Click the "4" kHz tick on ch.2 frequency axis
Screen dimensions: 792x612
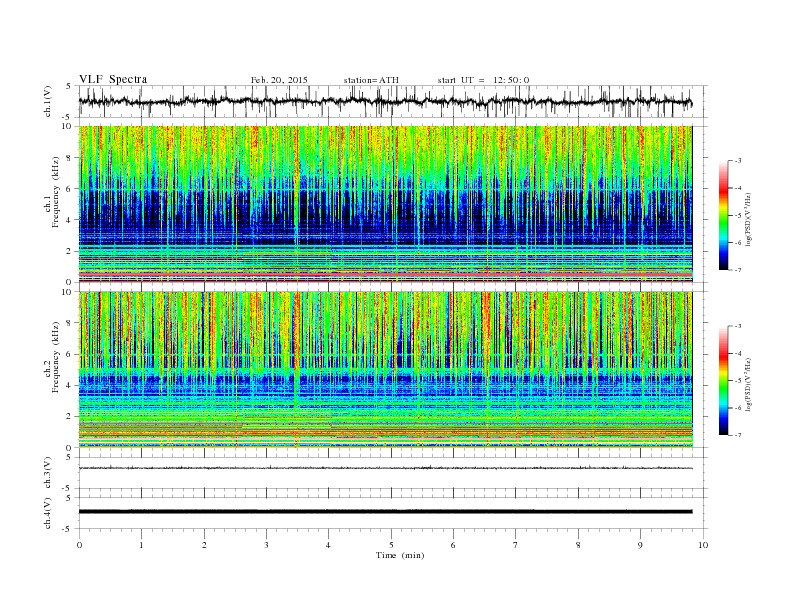click(x=69, y=386)
